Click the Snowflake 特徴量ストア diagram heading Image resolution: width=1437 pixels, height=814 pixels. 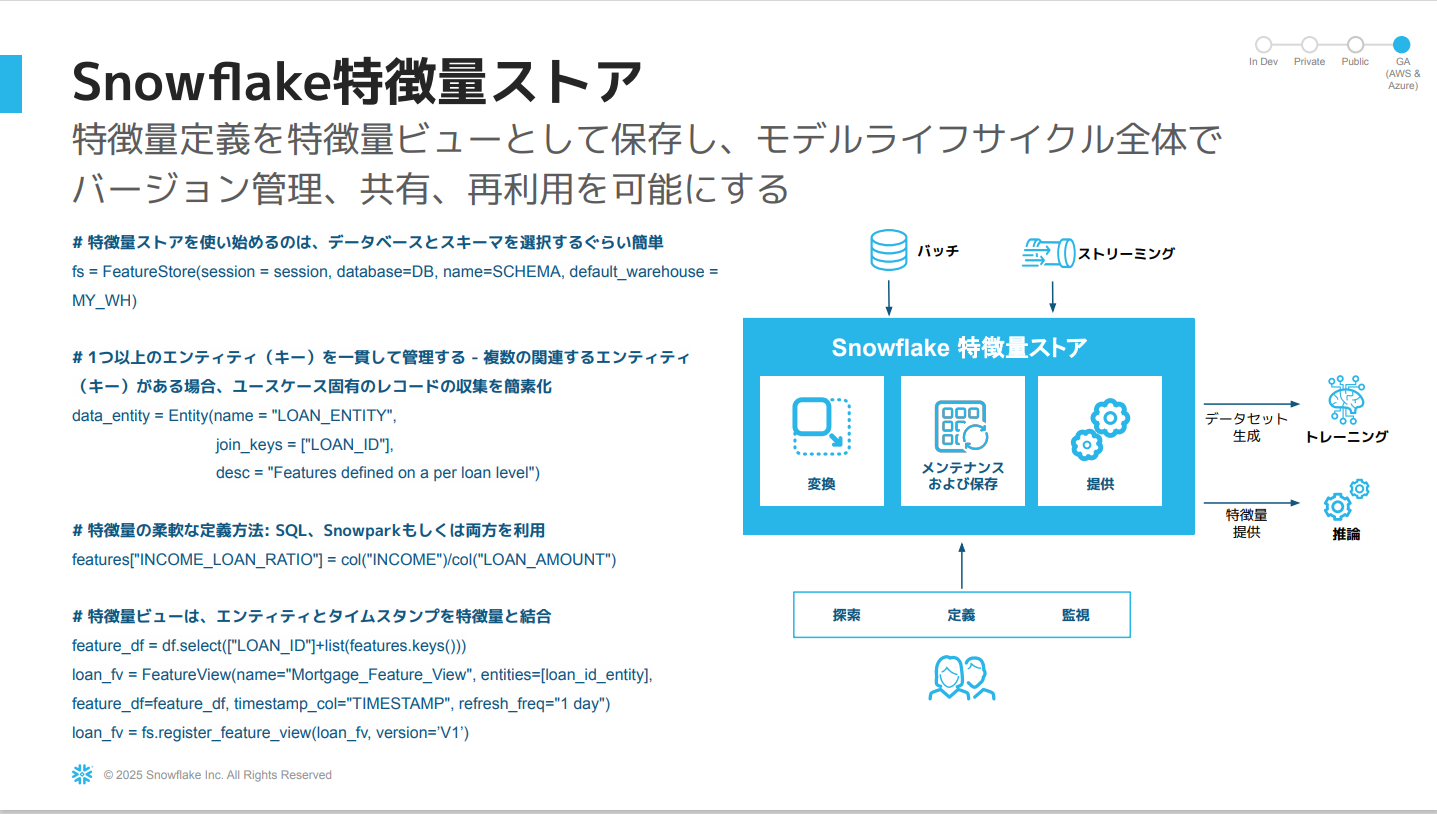[959, 347]
